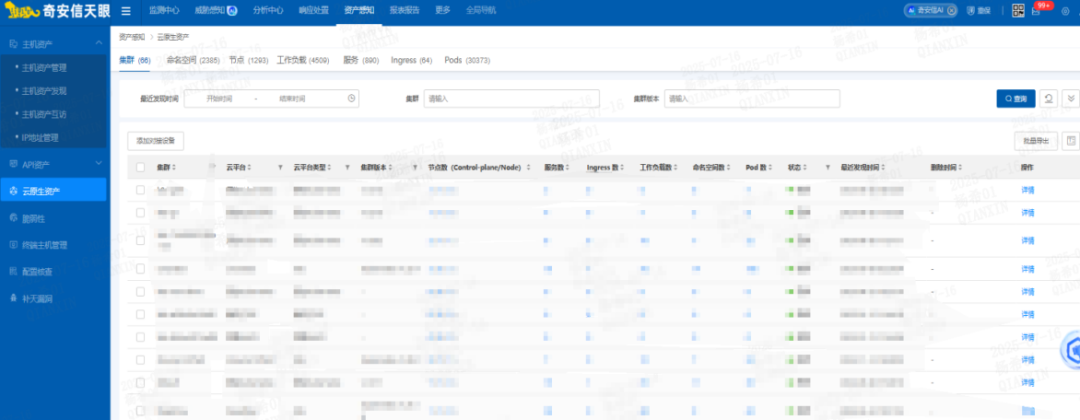Expand the API资产 sidebar group

[x=98, y=163]
